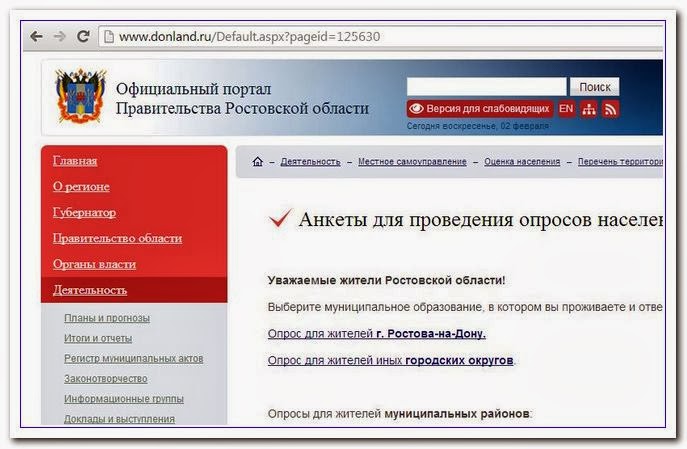
Task: Click the home icon in breadcrumbs
Action: (x=258, y=162)
